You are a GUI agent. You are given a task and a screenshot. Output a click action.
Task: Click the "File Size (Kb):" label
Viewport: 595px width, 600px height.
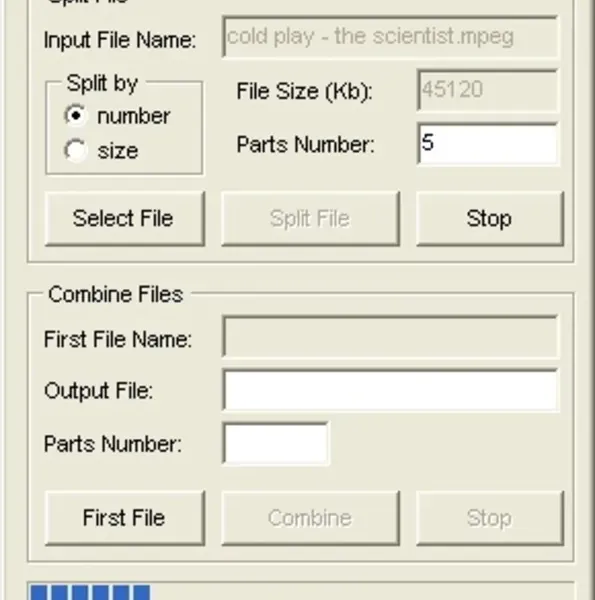pyautogui.click(x=305, y=91)
